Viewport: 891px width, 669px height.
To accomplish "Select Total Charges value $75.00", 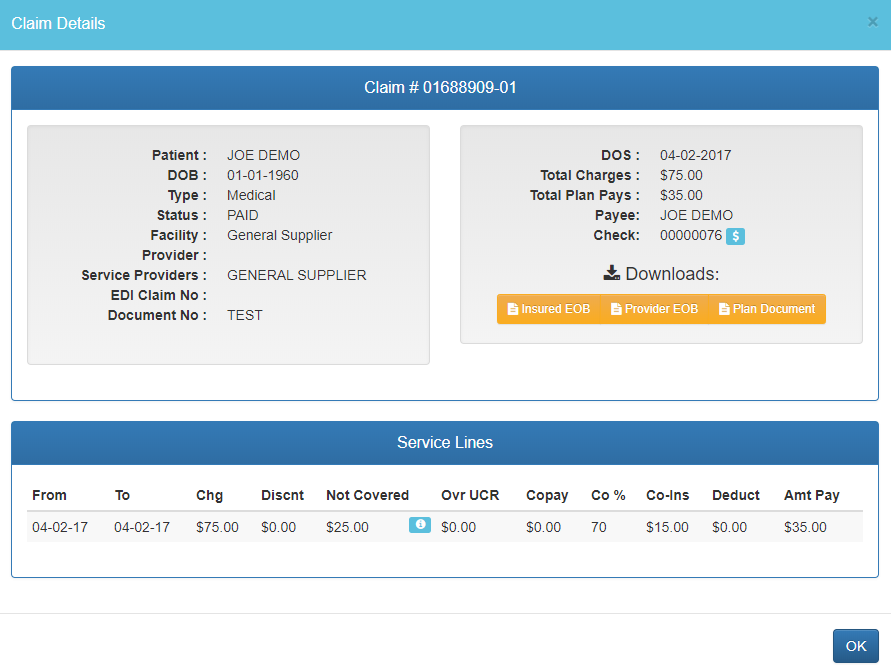I will (681, 175).
